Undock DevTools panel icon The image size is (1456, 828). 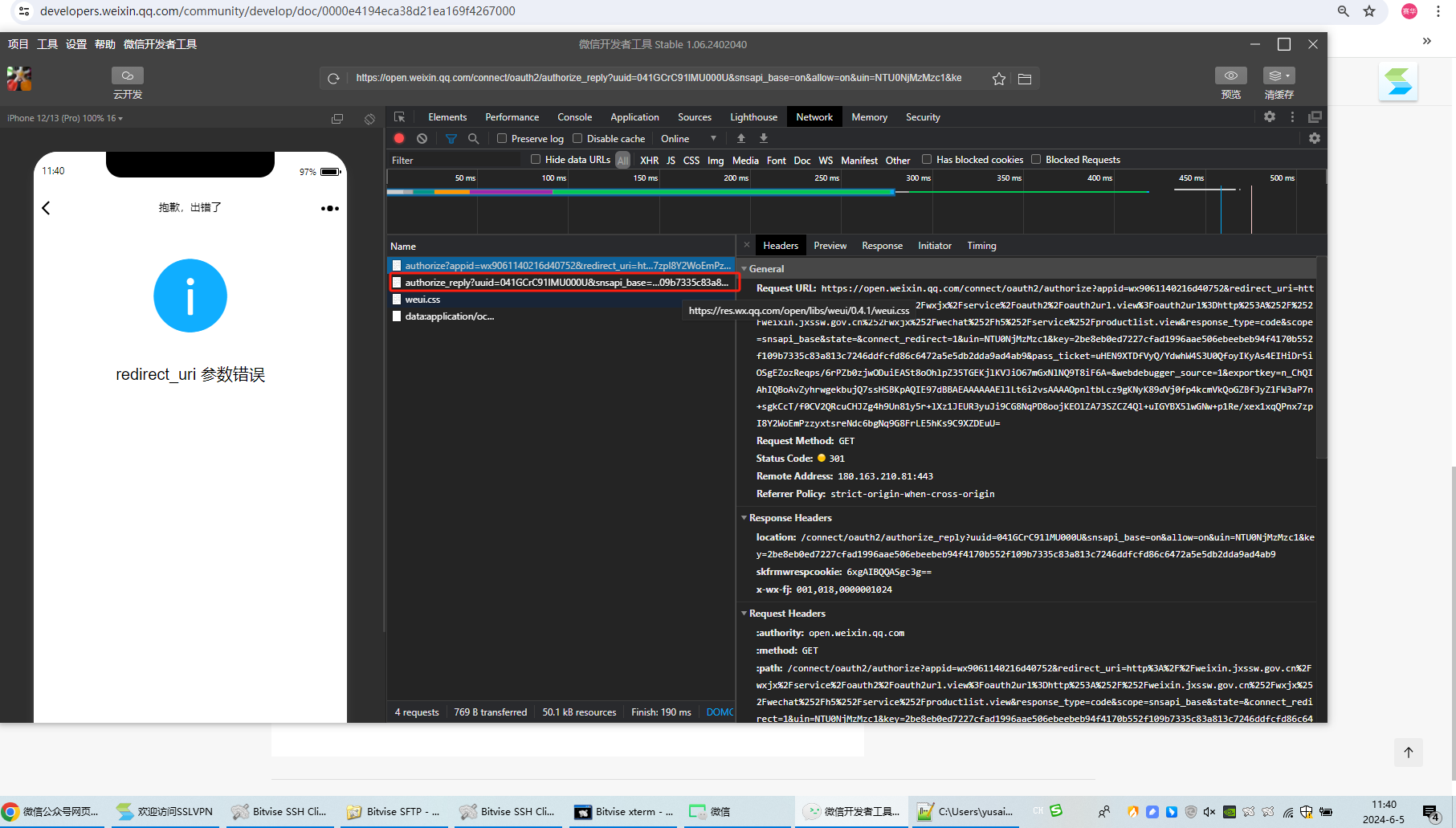(1315, 117)
